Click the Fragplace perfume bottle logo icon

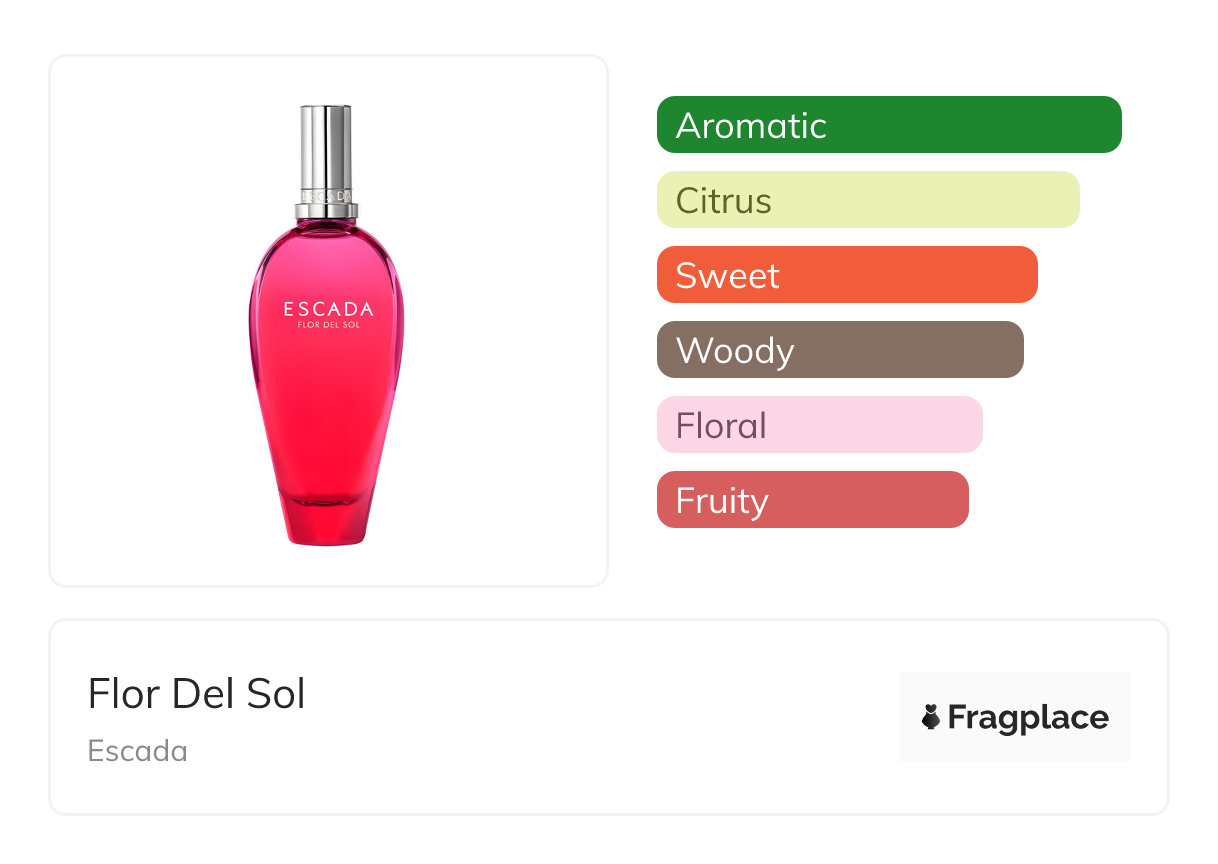[x=931, y=717]
